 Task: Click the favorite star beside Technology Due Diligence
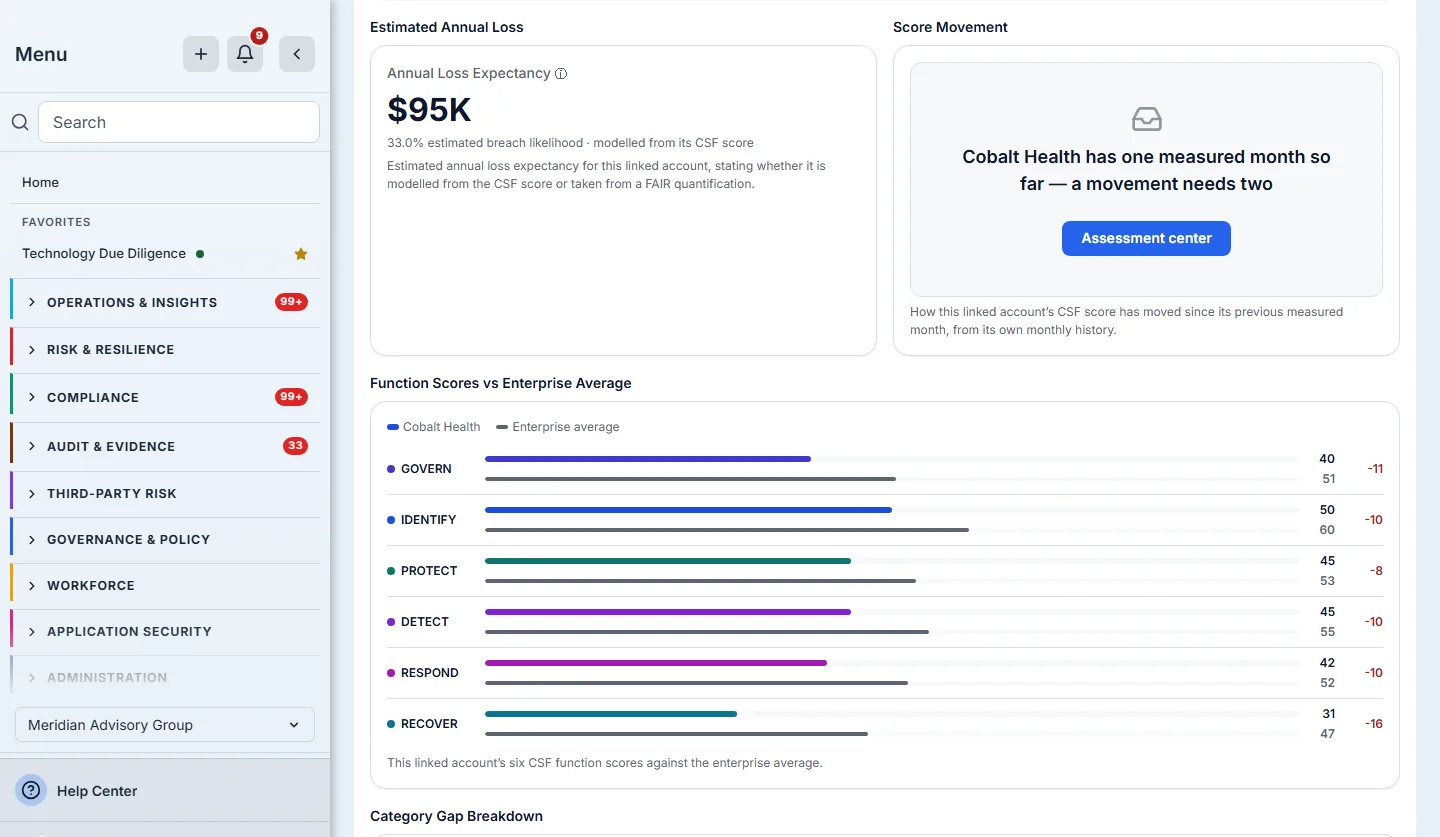point(301,254)
